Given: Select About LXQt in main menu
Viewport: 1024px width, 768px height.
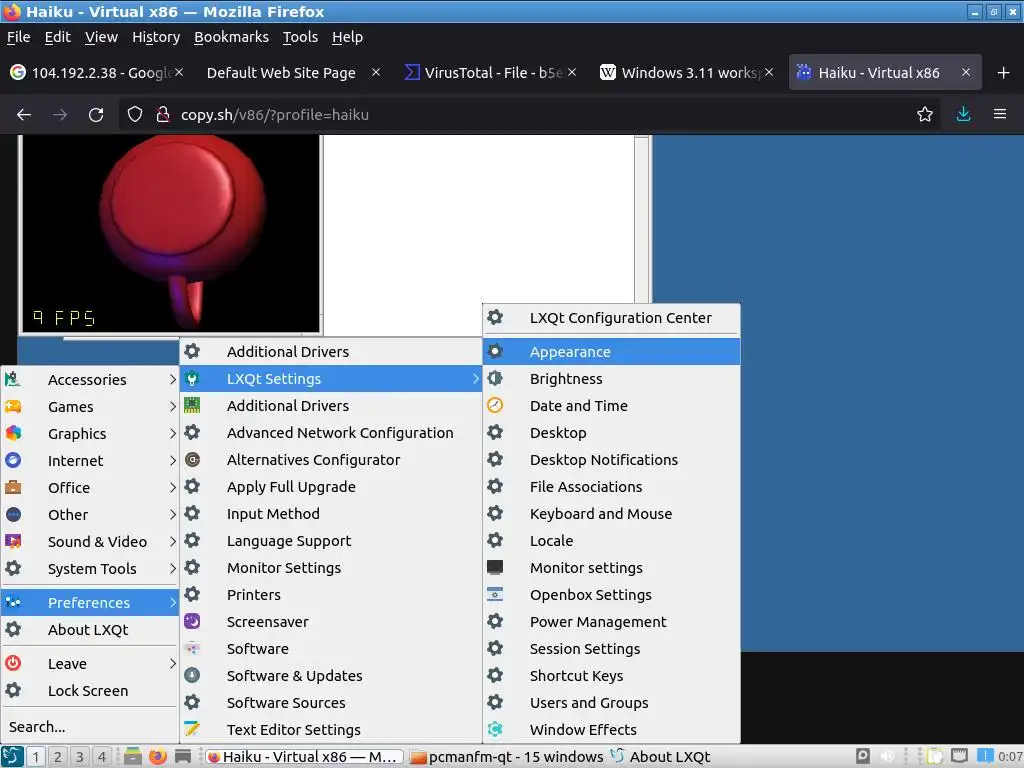Looking at the screenshot, I should pyautogui.click(x=89, y=630).
